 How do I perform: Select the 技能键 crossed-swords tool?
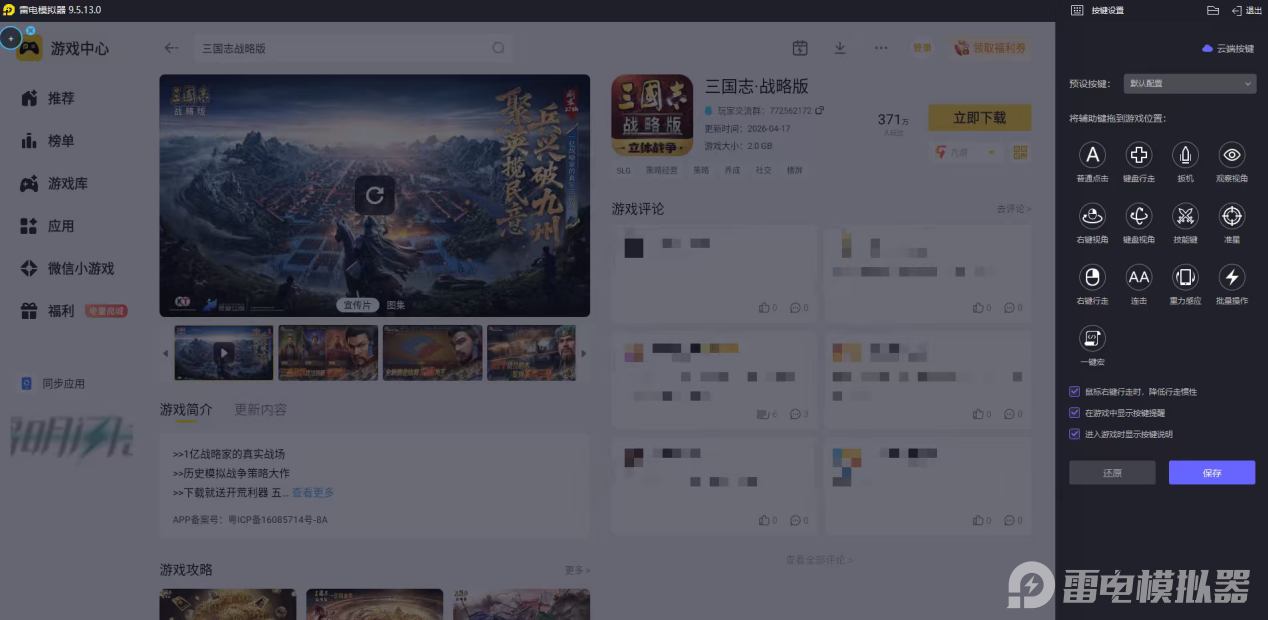pyautogui.click(x=1185, y=216)
